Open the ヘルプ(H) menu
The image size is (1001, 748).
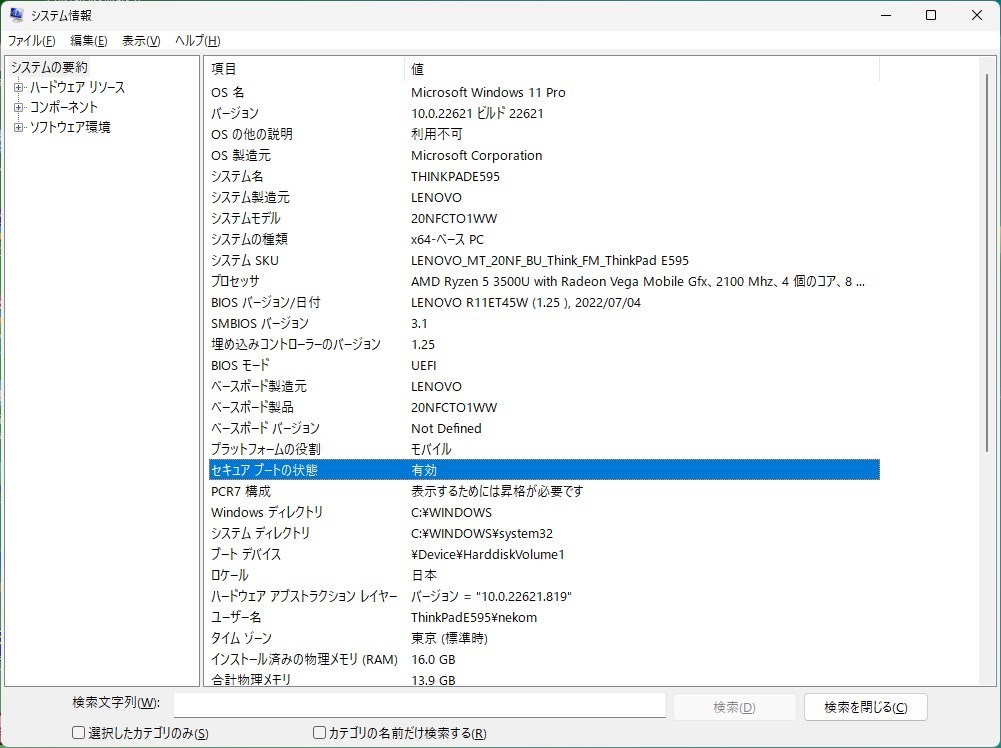click(197, 41)
